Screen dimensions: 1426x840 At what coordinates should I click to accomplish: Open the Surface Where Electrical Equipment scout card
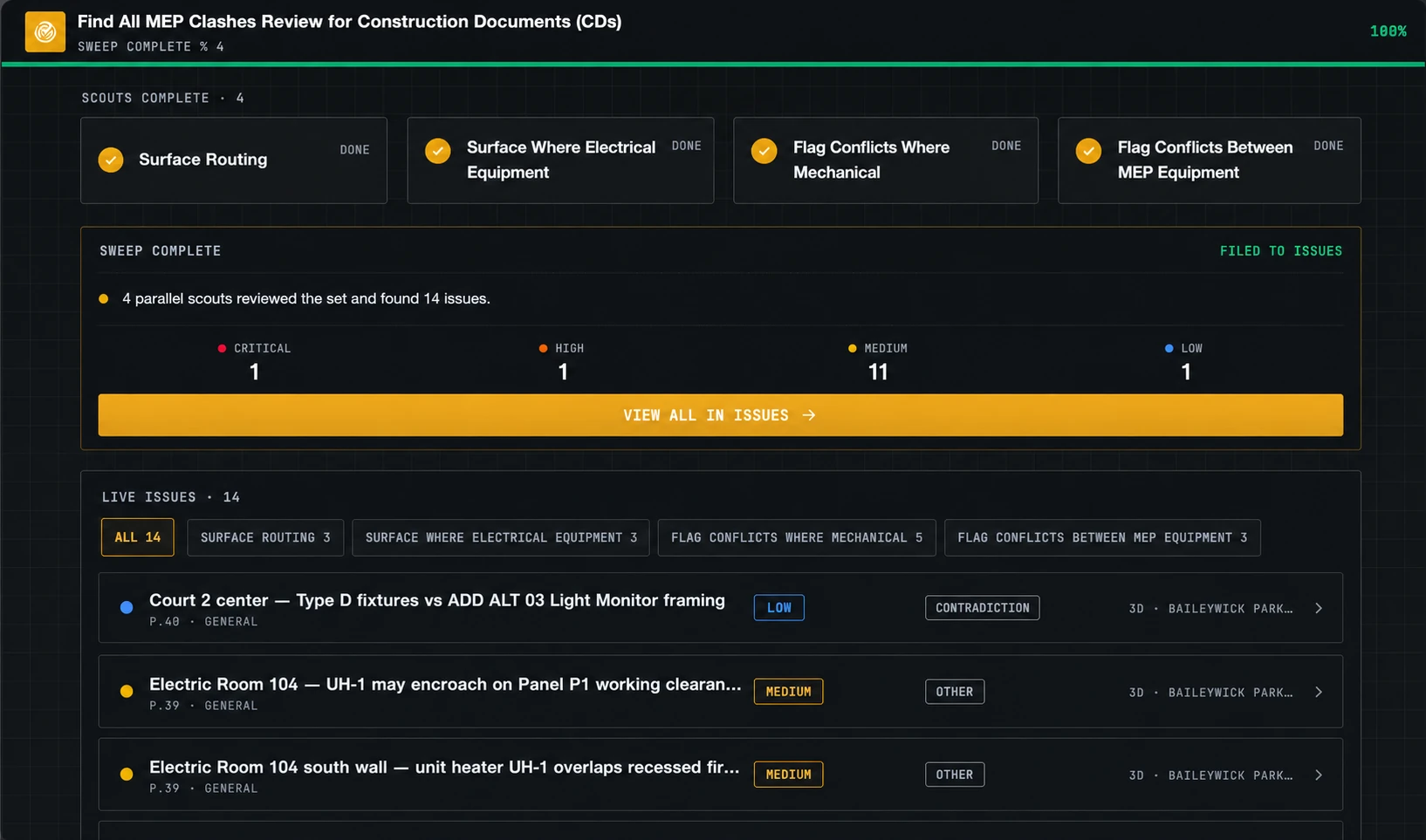560,160
